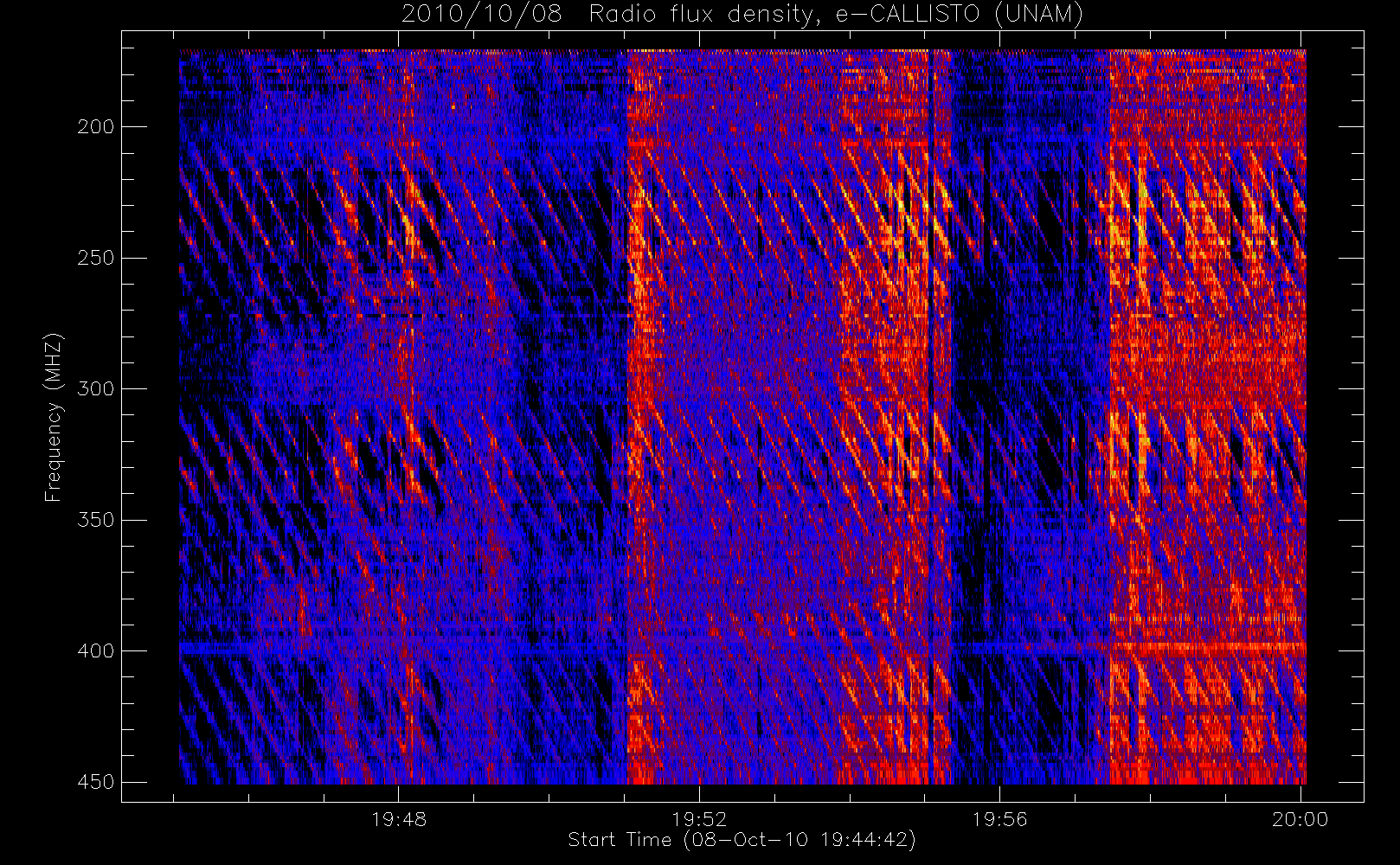Click the 350 frequency tick label
Viewport: 1400px width, 865px height.
(95, 520)
